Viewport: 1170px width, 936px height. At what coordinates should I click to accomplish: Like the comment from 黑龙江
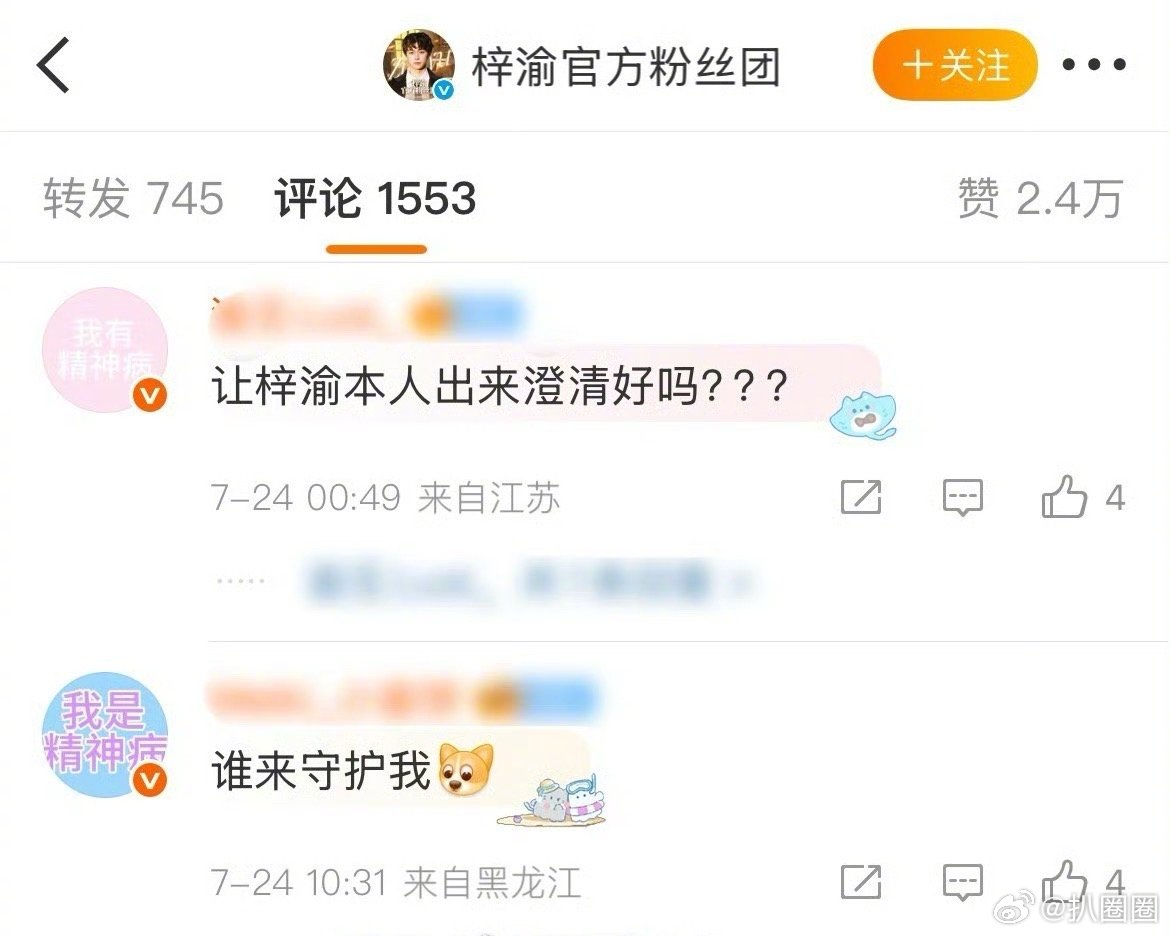pyautogui.click(x=1064, y=881)
